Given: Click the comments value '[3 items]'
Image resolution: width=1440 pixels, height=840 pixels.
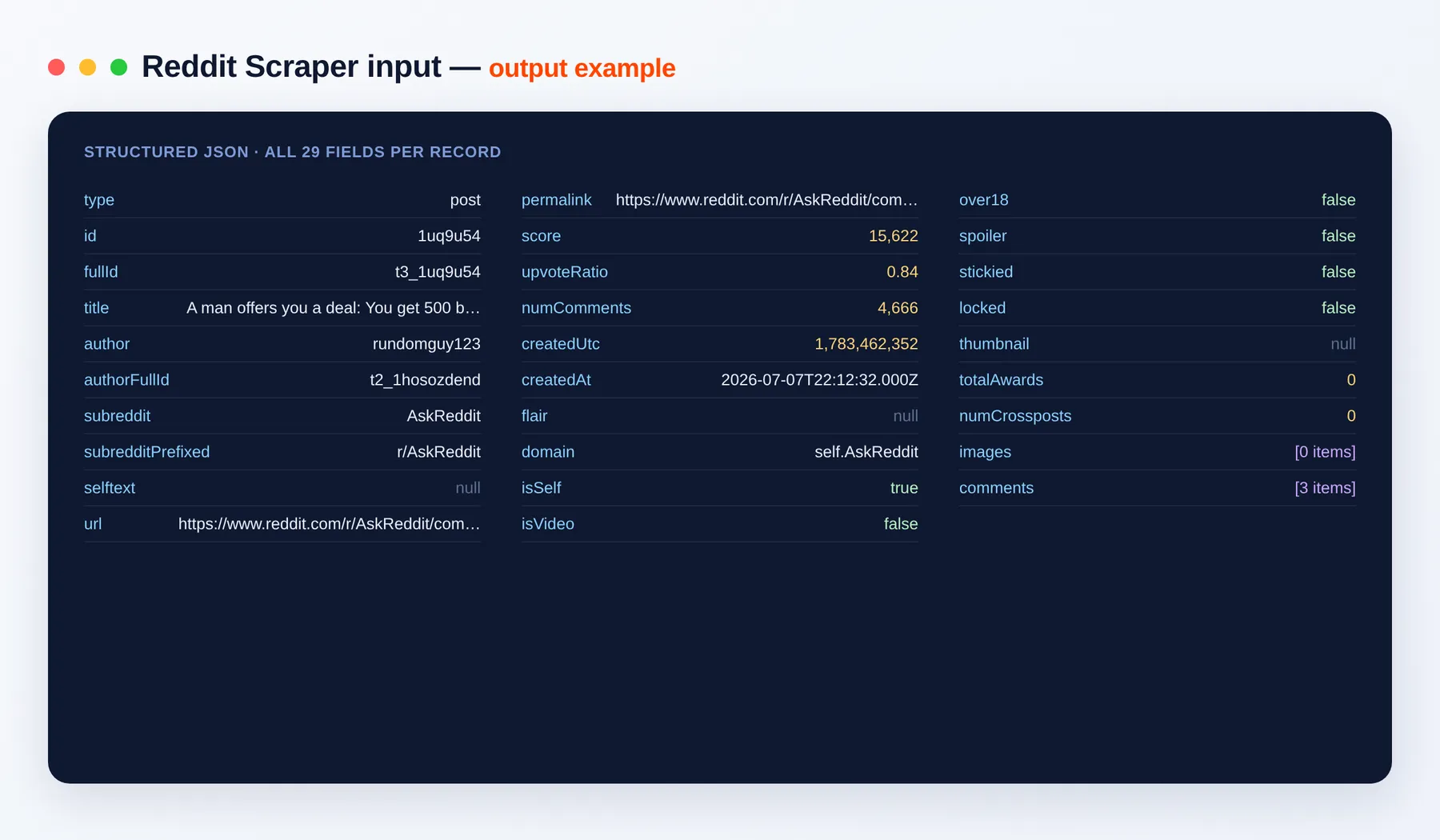Looking at the screenshot, I should pyautogui.click(x=1325, y=488).
